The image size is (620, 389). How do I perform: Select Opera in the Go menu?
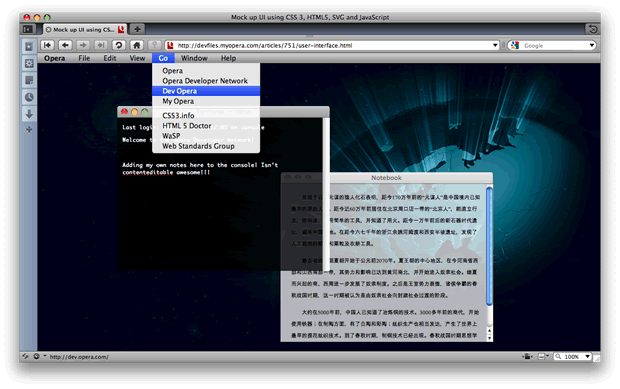[206, 71]
